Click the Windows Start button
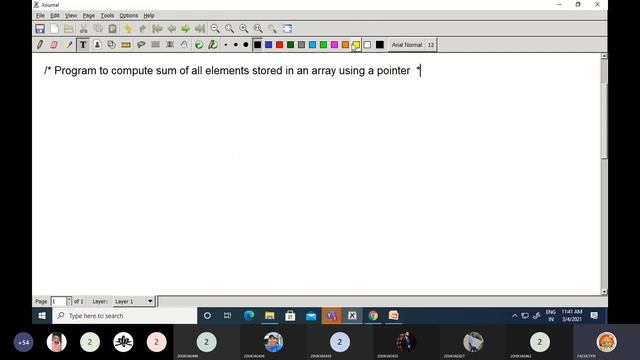Viewport: 640px width, 360px height. tap(42, 316)
